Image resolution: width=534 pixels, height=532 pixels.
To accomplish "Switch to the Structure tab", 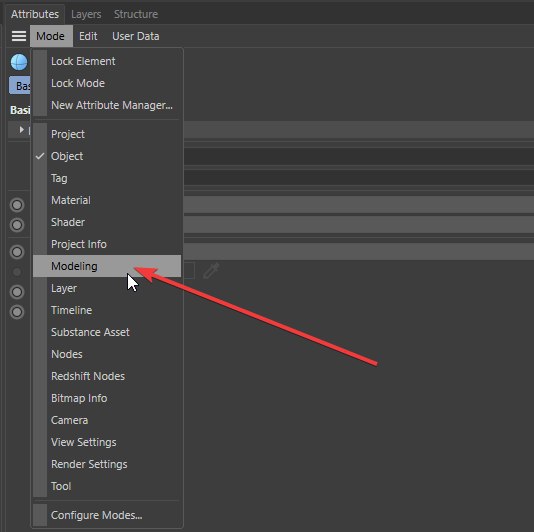I will click(136, 14).
